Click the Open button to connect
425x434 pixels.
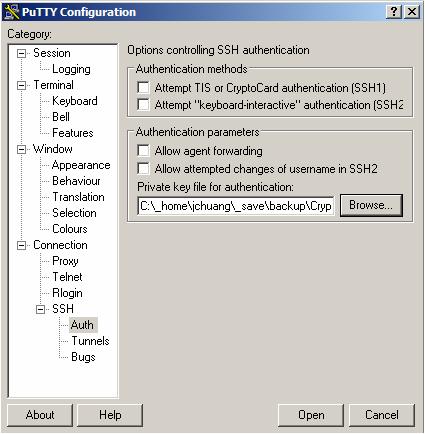click(311, 415)
